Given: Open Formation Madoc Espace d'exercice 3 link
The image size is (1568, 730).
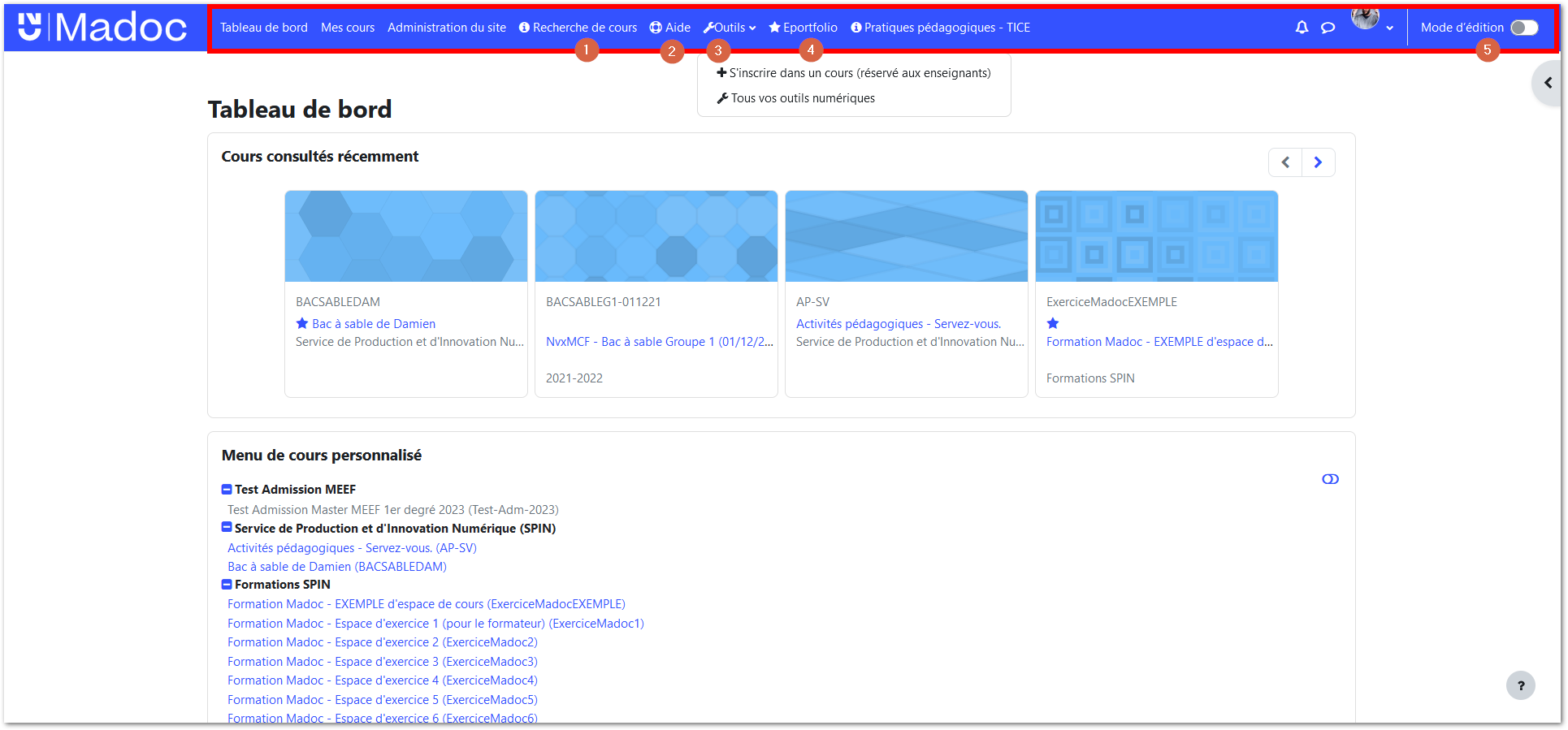Looking at the screenshot, I should coord(382,662).
